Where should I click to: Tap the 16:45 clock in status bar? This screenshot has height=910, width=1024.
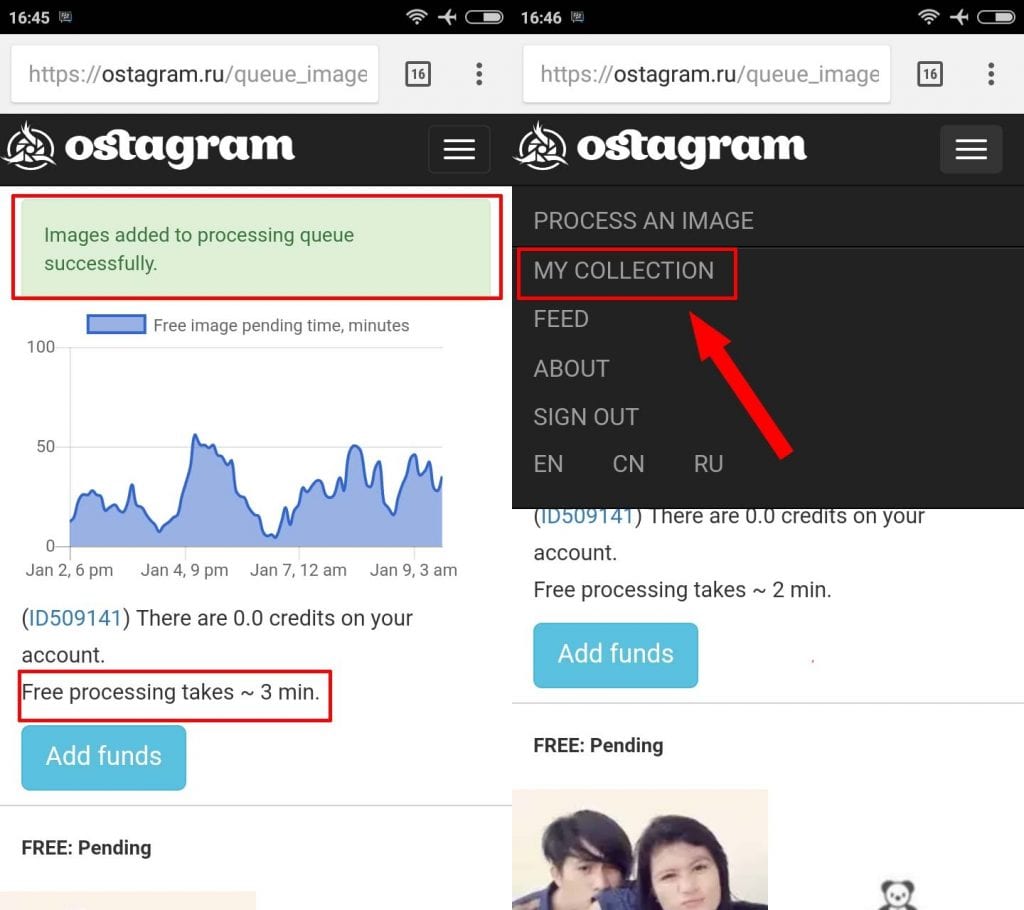[x=29, y=18]
